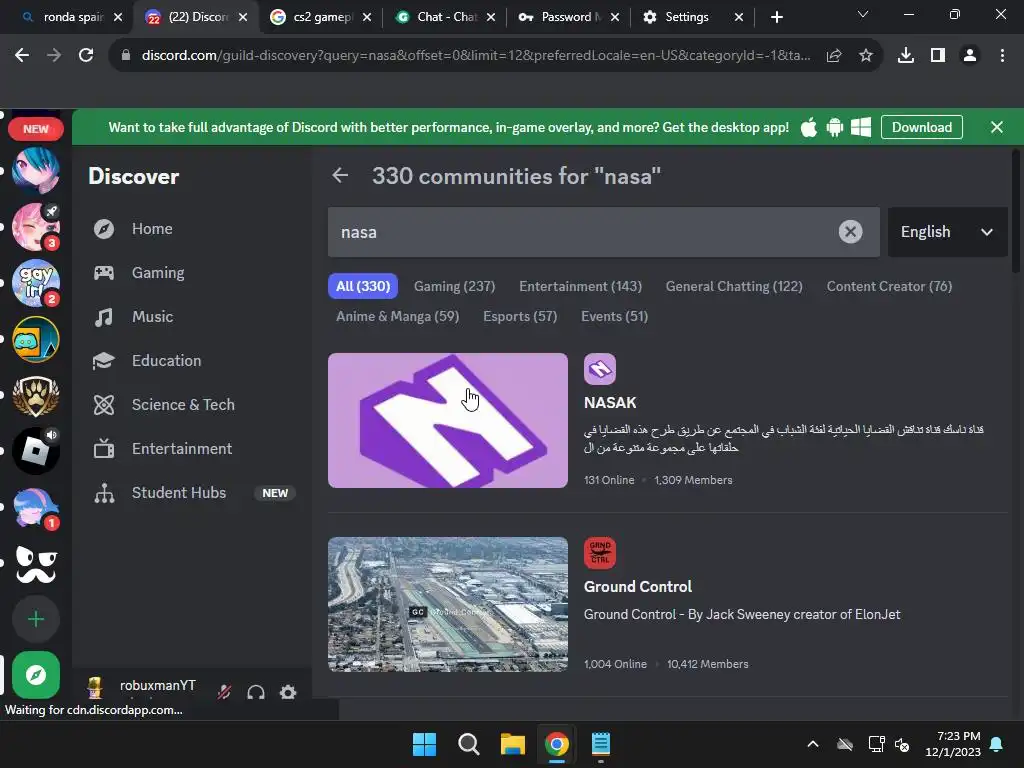Open Science & Tech atom icon

tap(104, 405)
